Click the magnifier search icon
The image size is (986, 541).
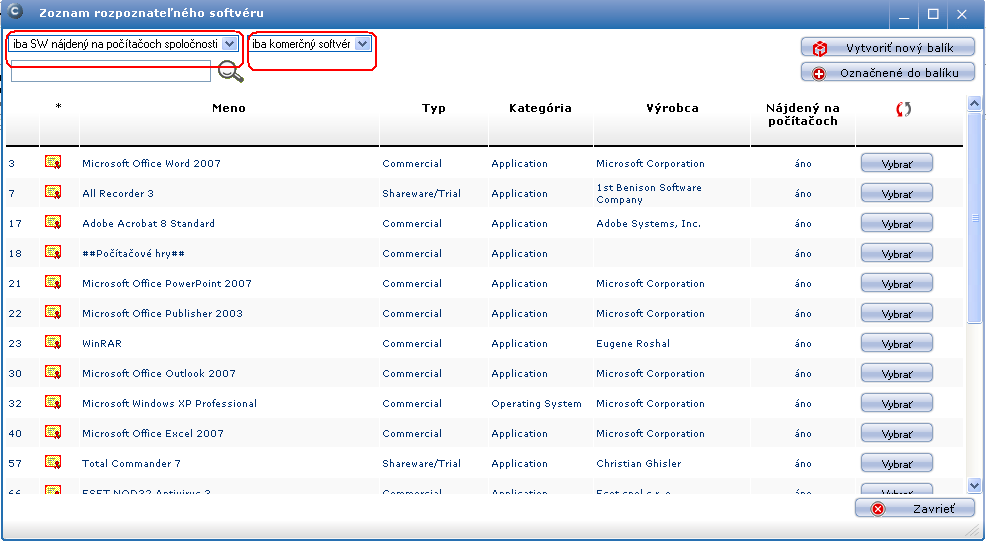231,72
